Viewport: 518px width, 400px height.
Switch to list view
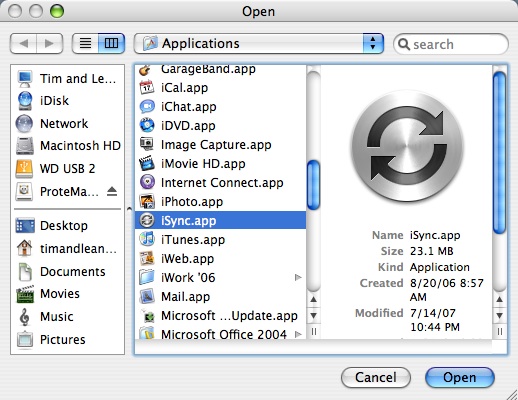(85, 43)
